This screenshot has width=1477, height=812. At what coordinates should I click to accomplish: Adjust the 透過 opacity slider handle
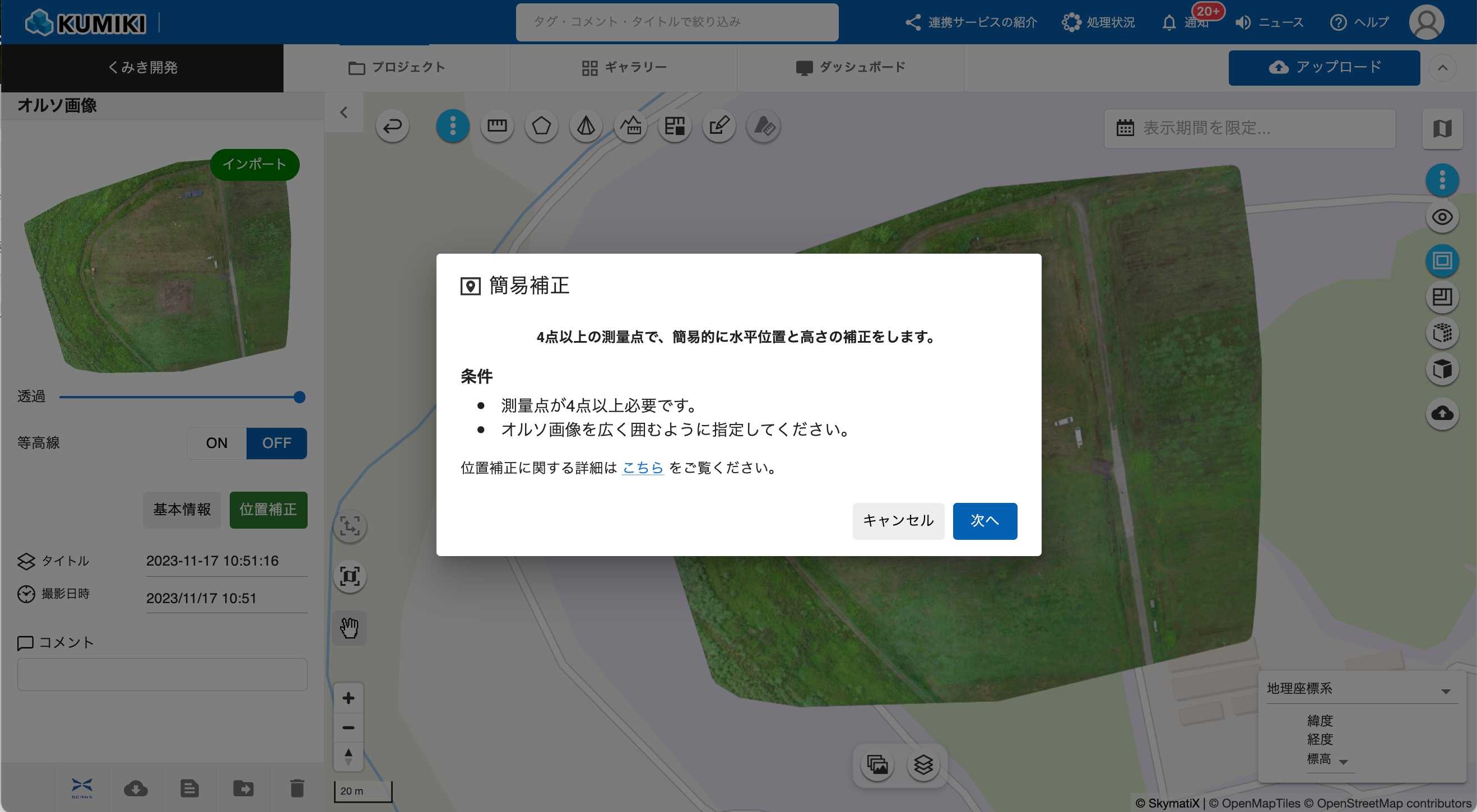[299, 397]
